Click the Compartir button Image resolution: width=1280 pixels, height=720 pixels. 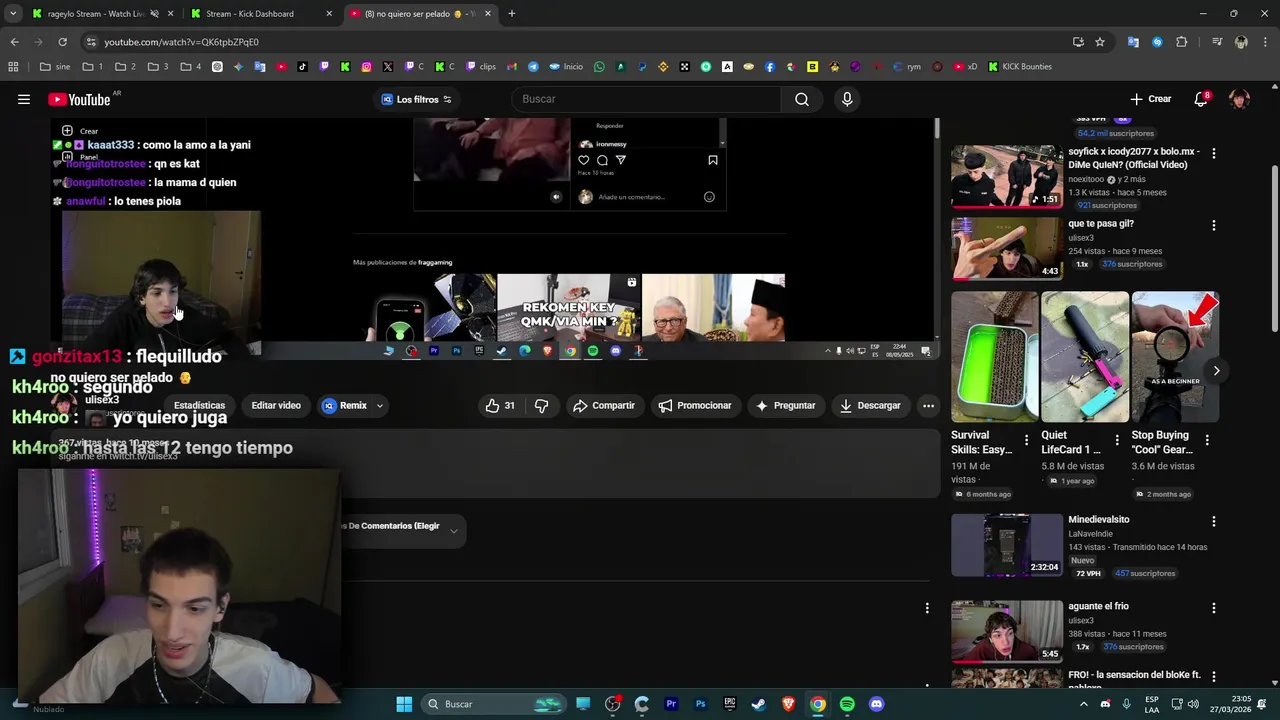(x=604, y=405)
